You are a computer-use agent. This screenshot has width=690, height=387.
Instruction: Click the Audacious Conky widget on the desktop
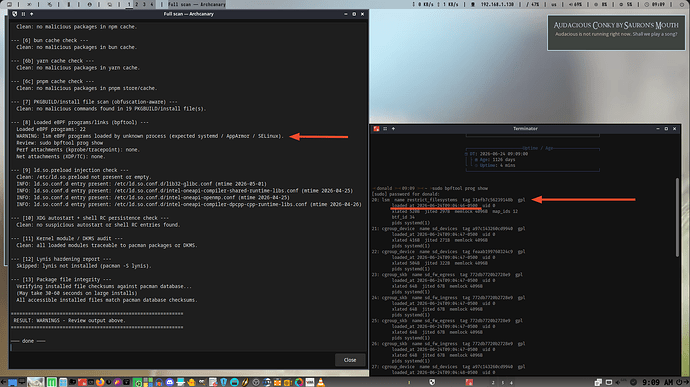[x=616, y=33]
